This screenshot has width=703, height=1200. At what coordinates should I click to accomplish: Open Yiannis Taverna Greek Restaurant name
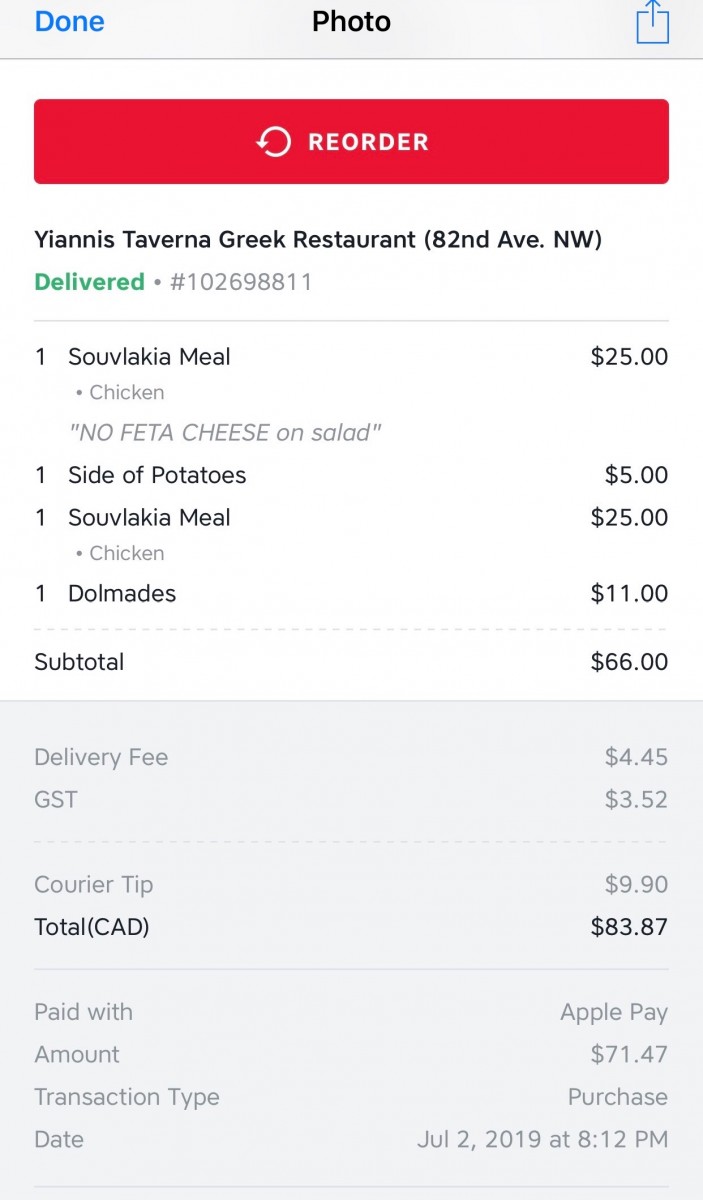coord(318,239)
